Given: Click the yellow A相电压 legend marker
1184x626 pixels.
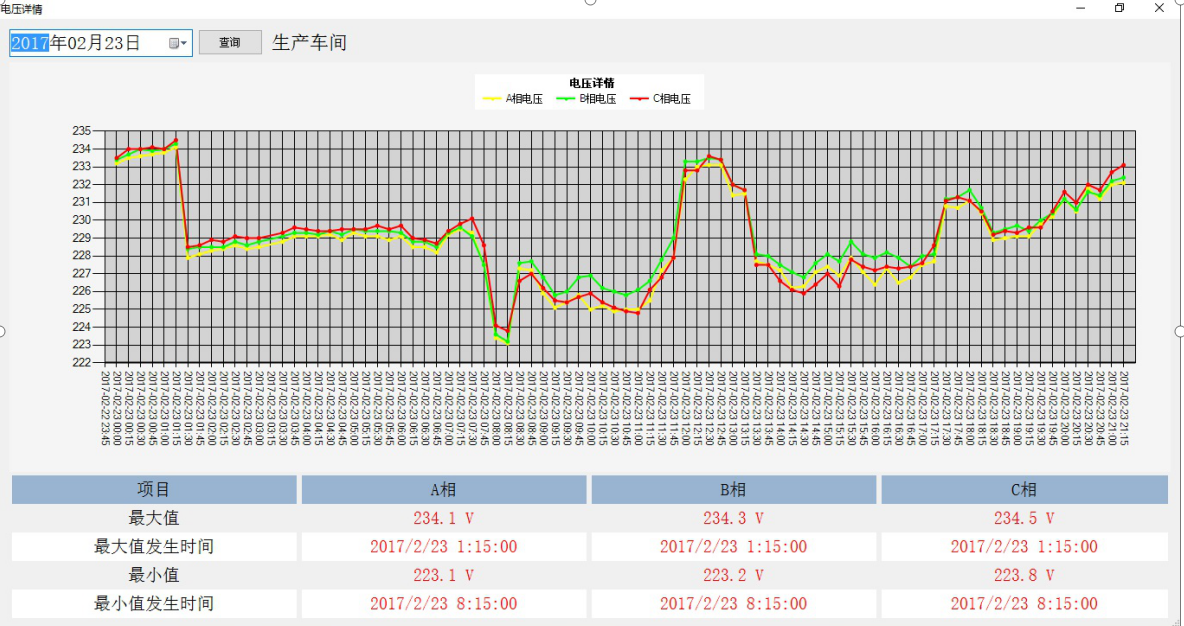Looking at the screenshot, I should click(x=491, y=99).
